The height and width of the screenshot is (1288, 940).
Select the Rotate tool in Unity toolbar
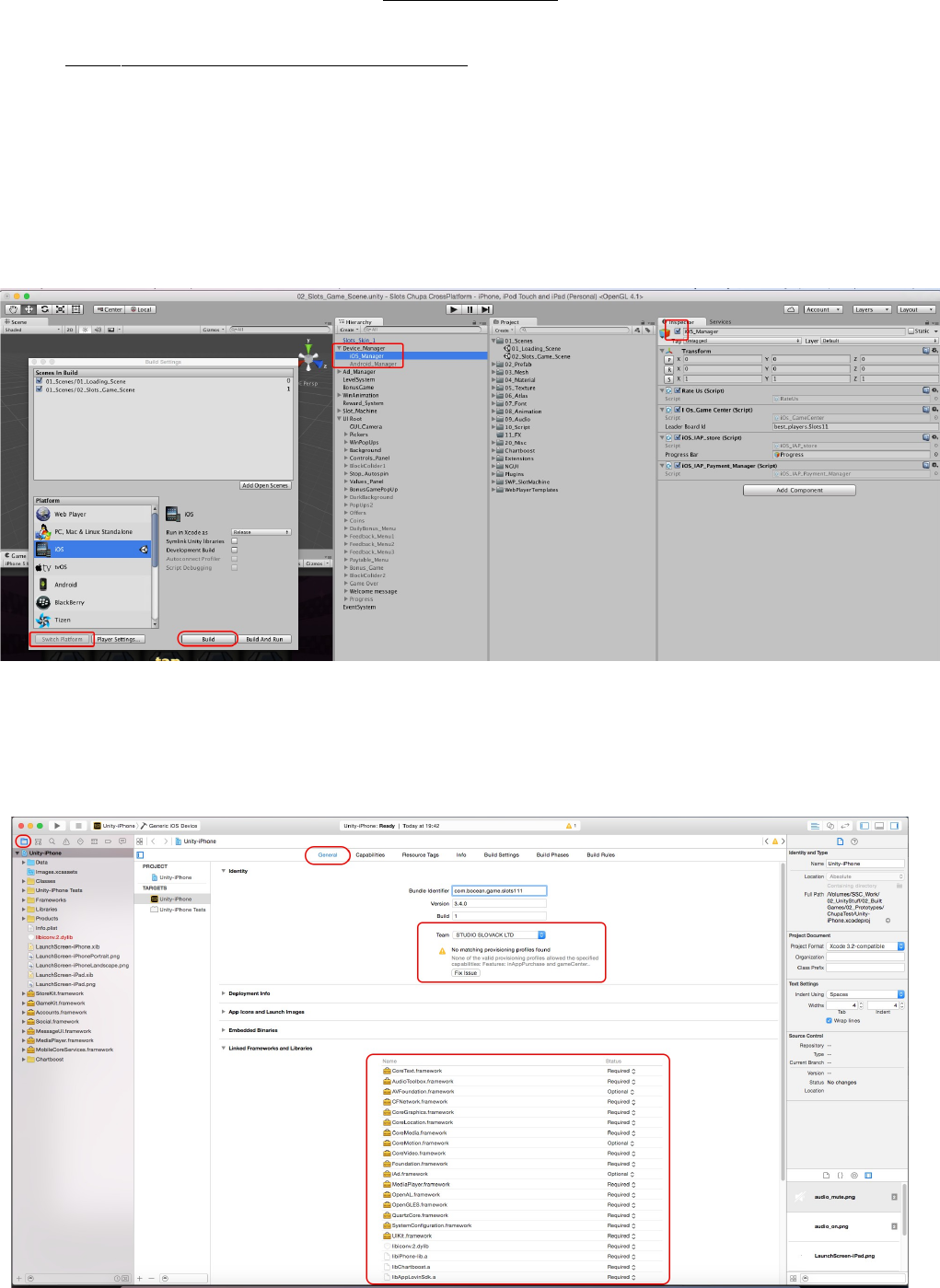[44, 309]
